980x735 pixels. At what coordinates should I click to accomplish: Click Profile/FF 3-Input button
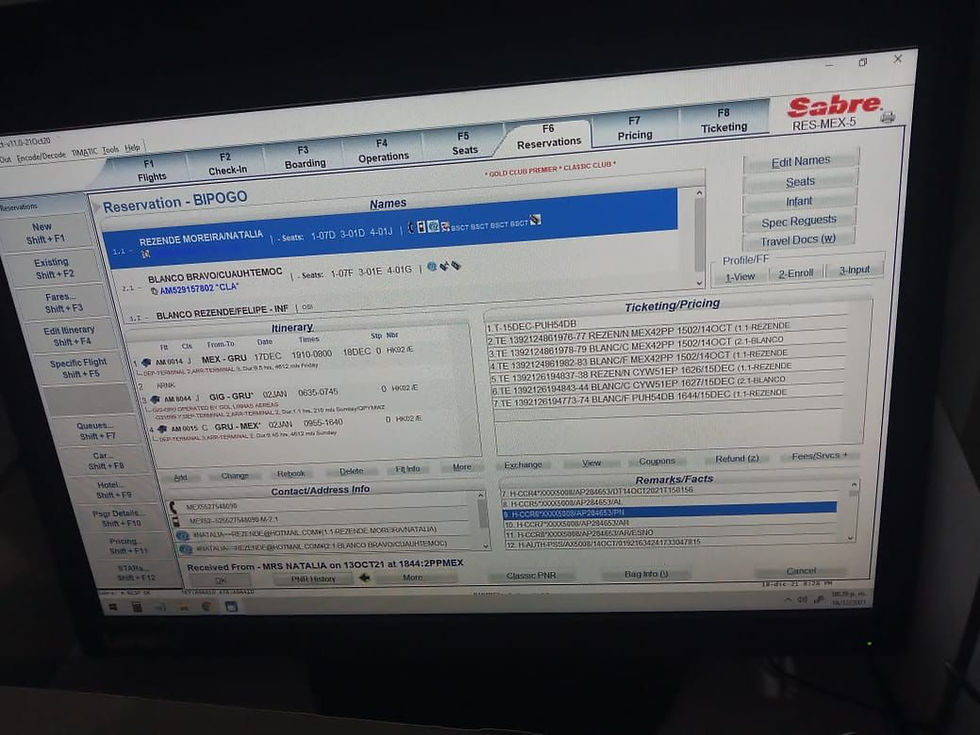854,270
